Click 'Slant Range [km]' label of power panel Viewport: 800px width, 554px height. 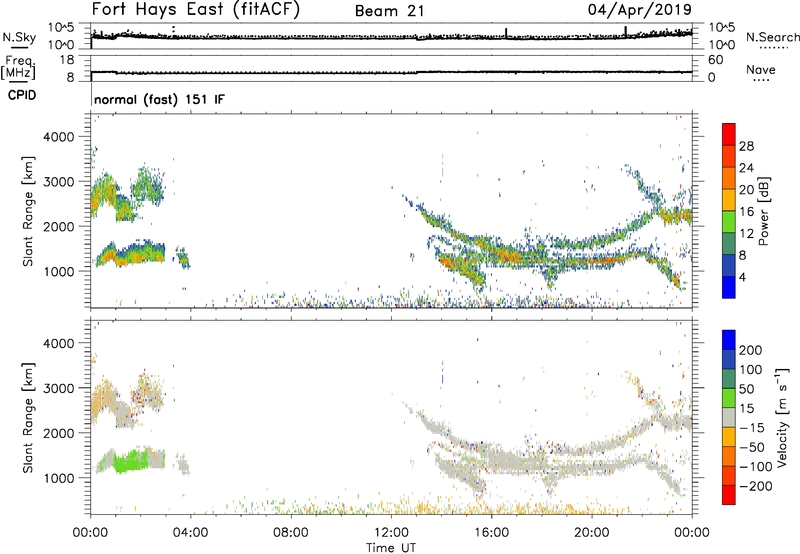(x=28, y=211)
